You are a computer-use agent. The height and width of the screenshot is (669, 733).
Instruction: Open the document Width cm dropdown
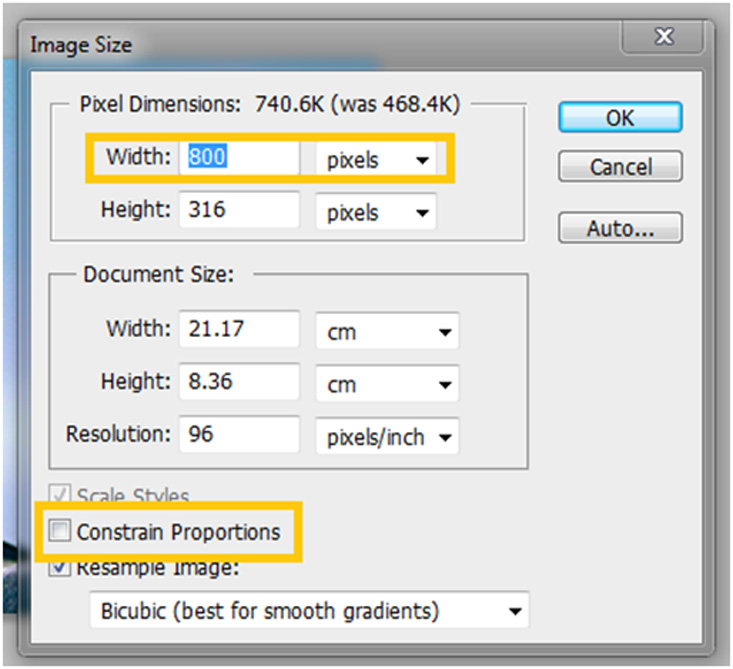386,330
